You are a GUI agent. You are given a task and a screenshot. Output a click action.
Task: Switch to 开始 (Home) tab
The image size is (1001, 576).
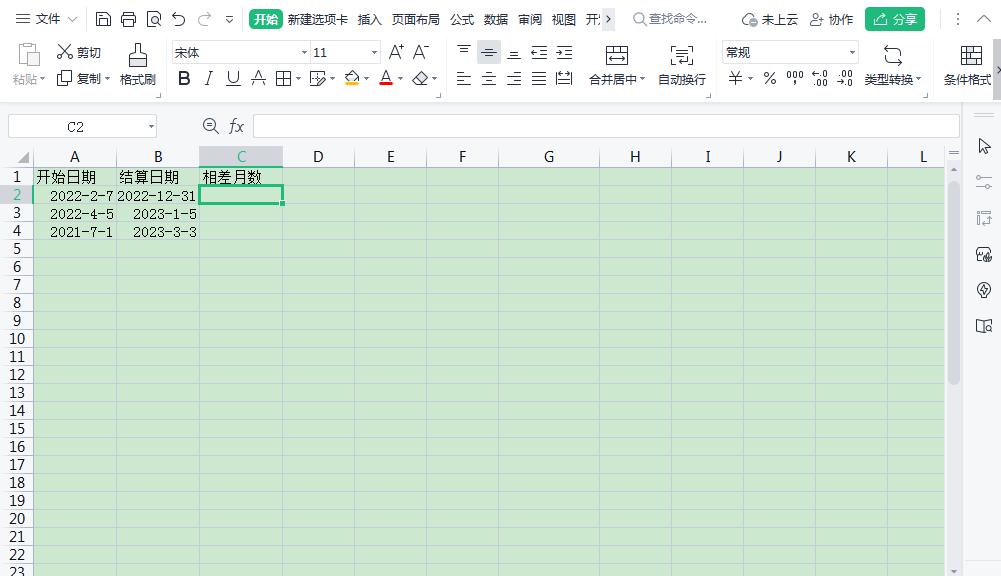point(266,19)
